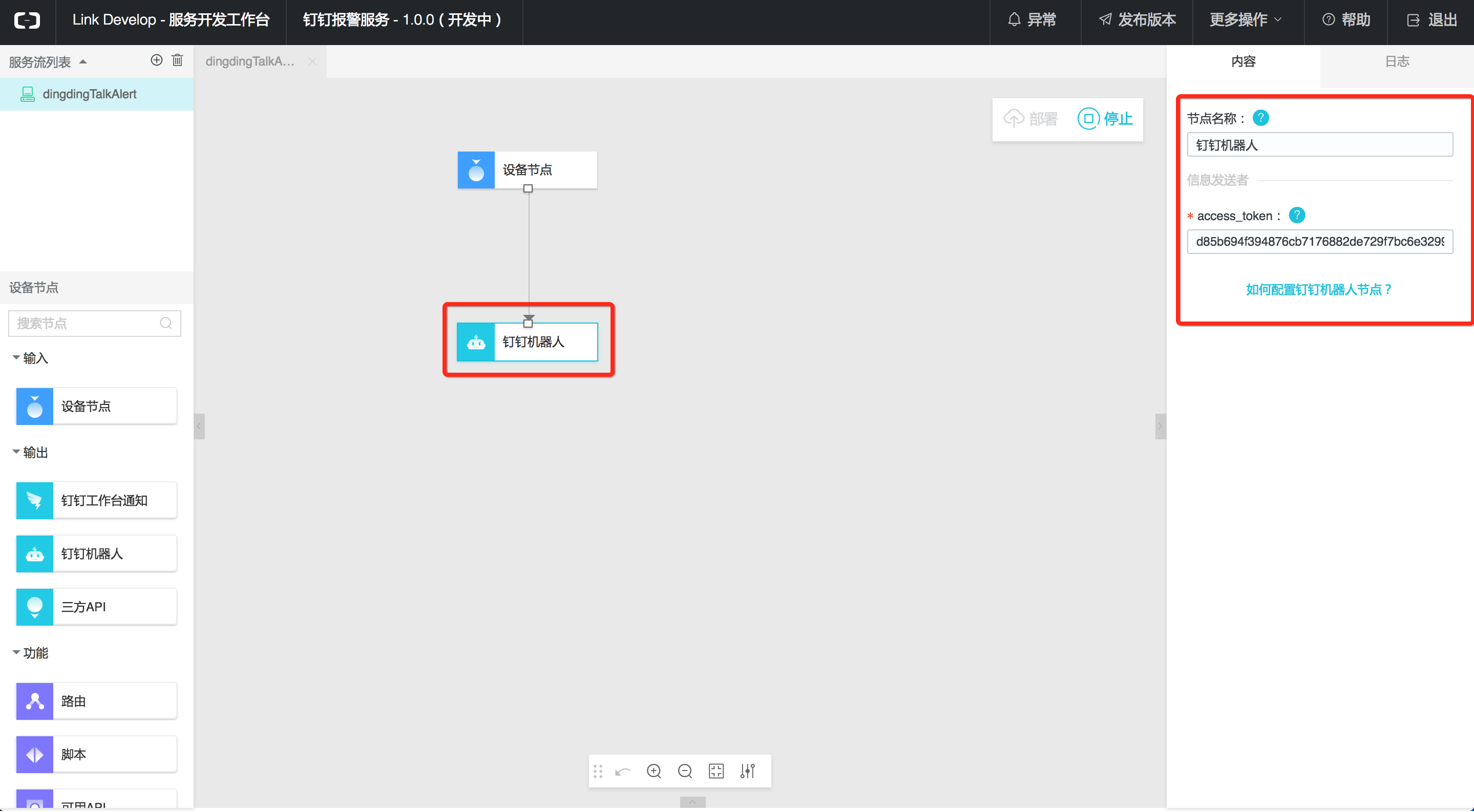Select the 钉钉机器人 node on canvas
This screenshot has width=1474, height=812.
pyautogui.click(x=527, y=341)
